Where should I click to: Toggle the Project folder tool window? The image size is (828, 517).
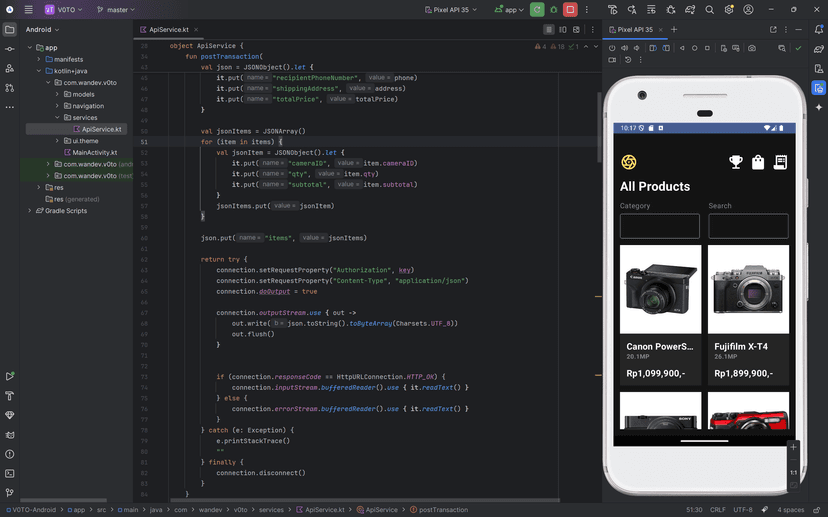pos(10,30)
